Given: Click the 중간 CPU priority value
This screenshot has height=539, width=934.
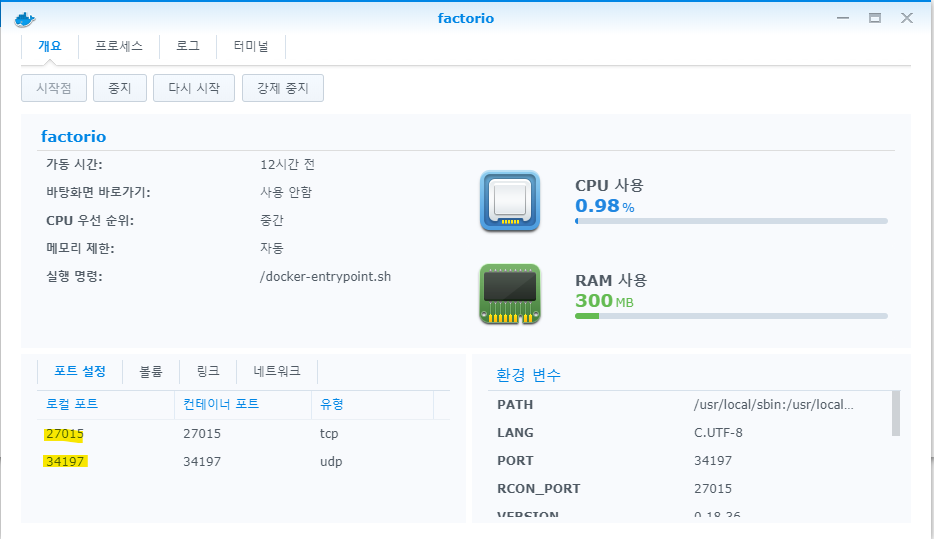Looking at the screenshot, I should coord(272,220).
